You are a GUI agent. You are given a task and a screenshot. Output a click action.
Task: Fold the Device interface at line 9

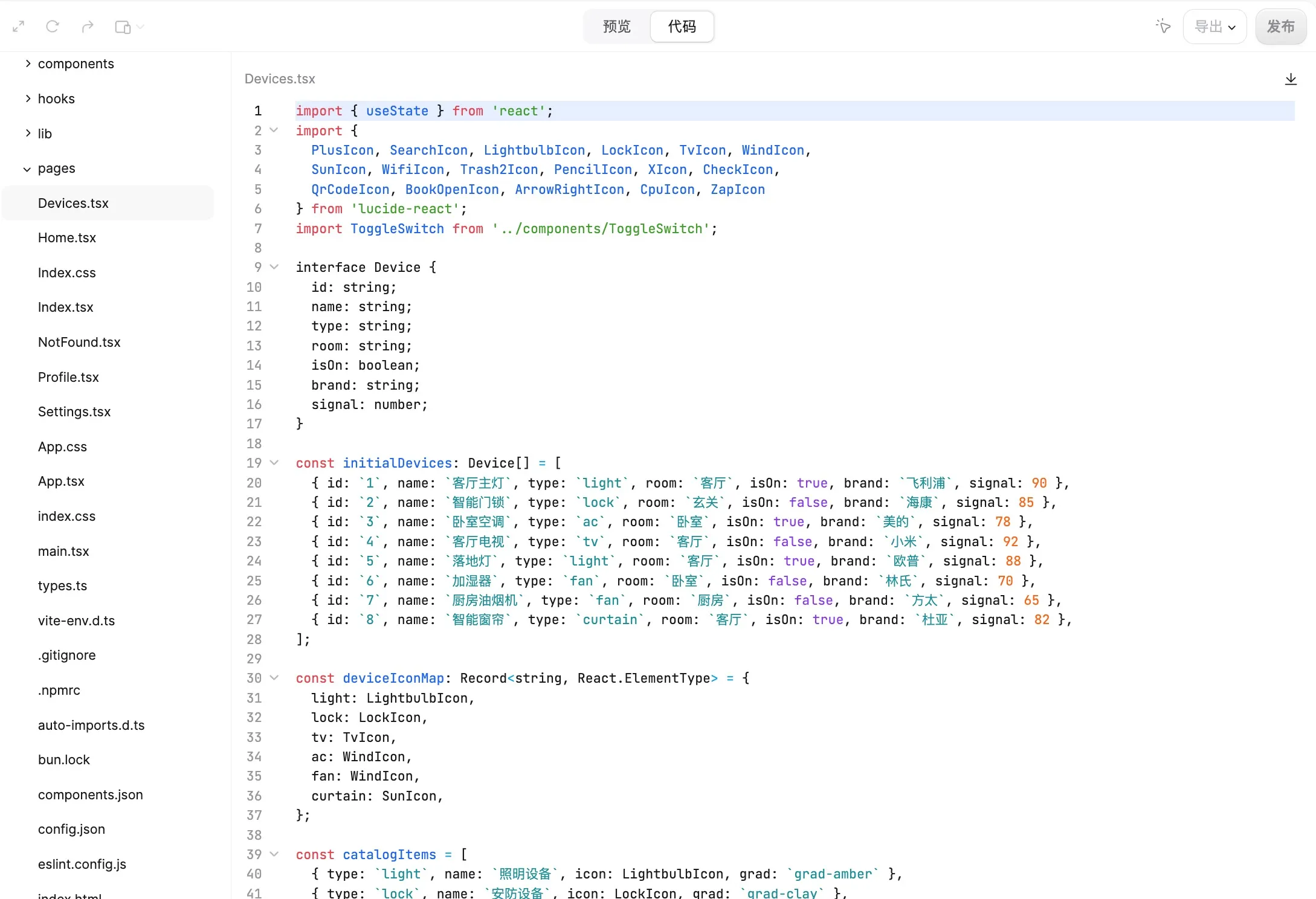pos(274,267)
